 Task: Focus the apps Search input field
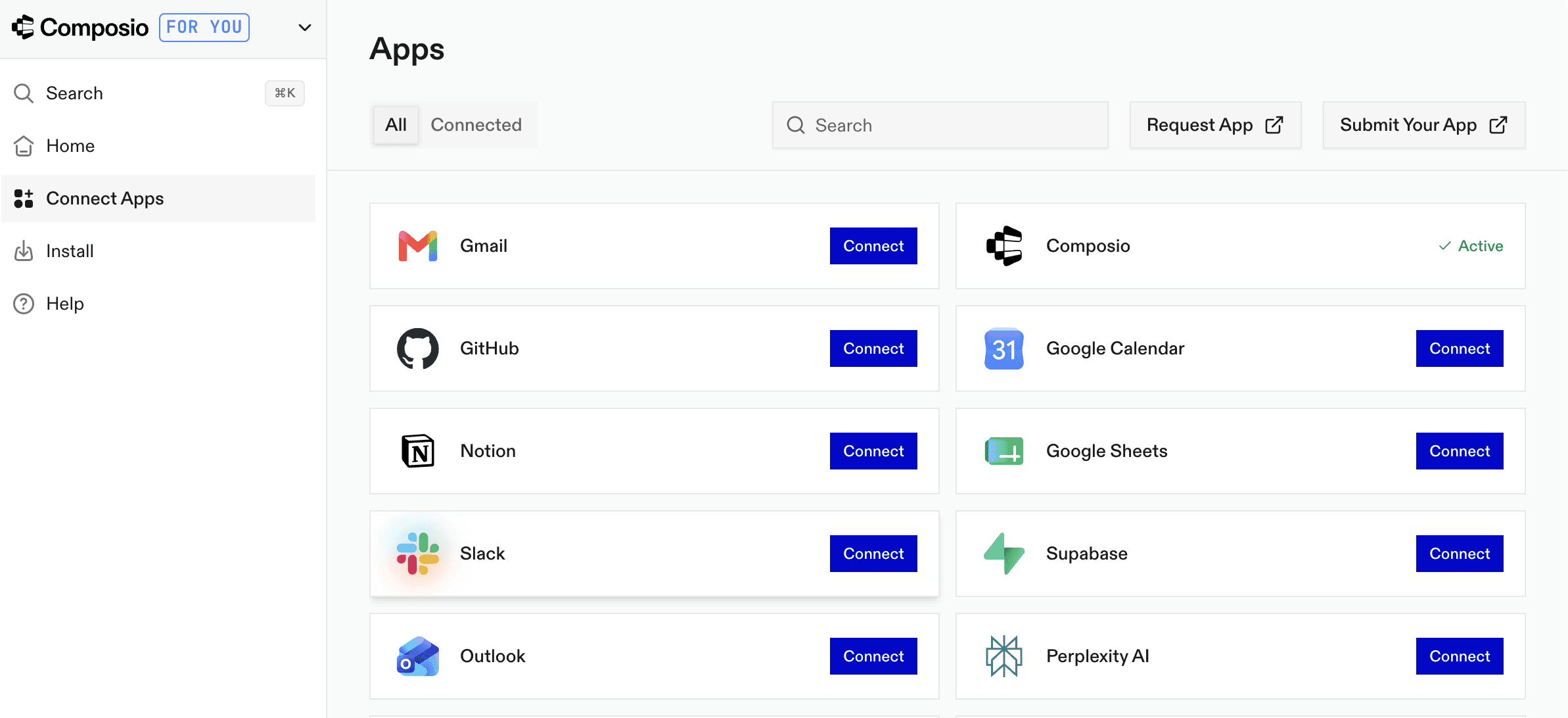(940, 125)
